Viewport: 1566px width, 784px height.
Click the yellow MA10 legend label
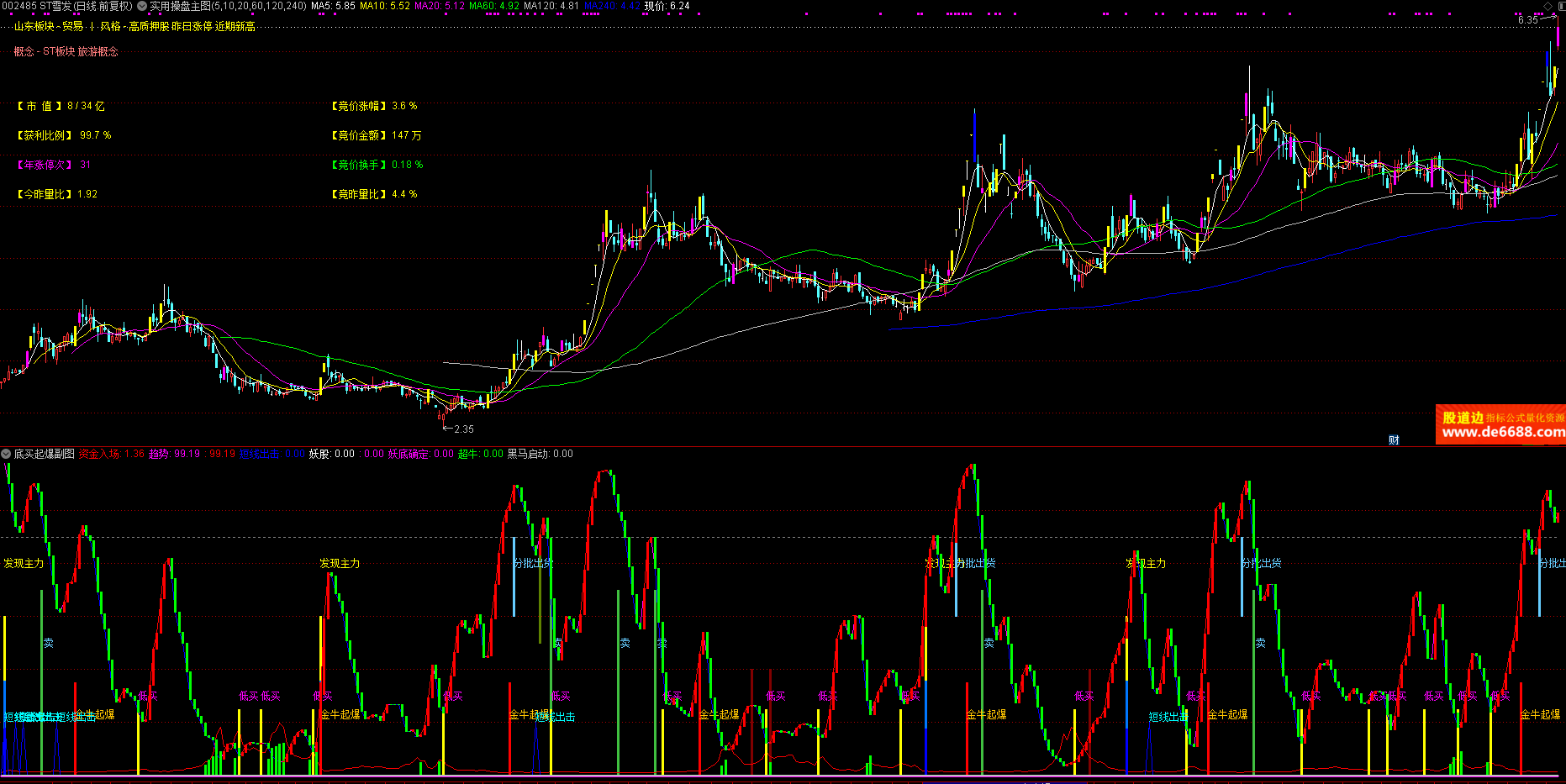click(385, 6)
